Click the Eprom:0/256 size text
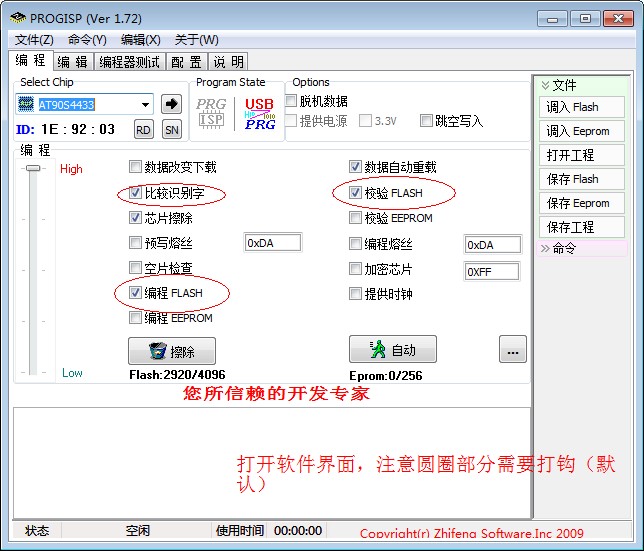 tap(386, 376)
